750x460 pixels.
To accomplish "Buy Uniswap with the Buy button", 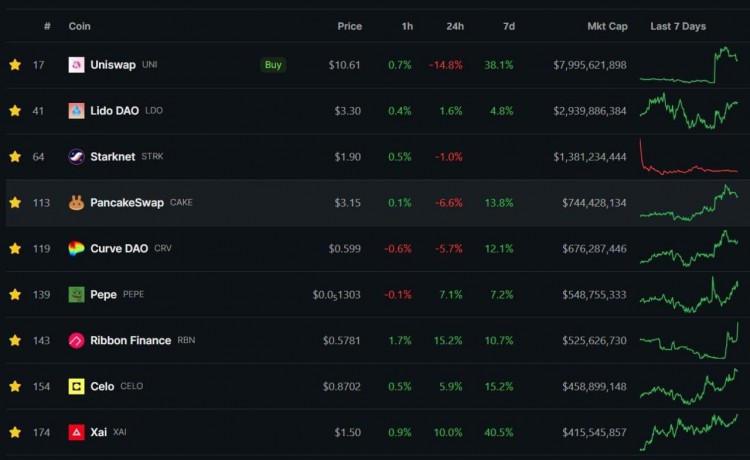I will (273, 65).
